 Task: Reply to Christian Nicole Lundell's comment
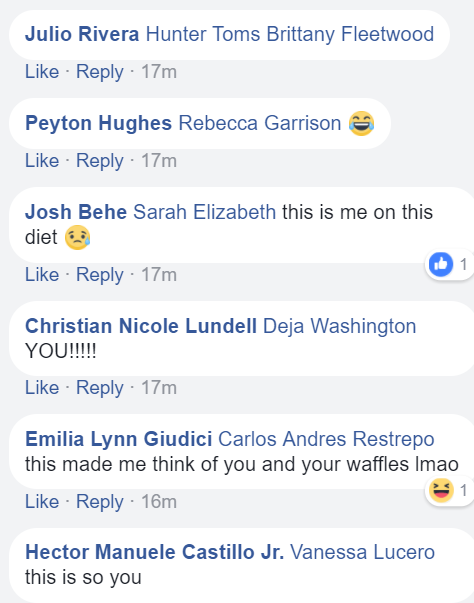tap(100, 388)
